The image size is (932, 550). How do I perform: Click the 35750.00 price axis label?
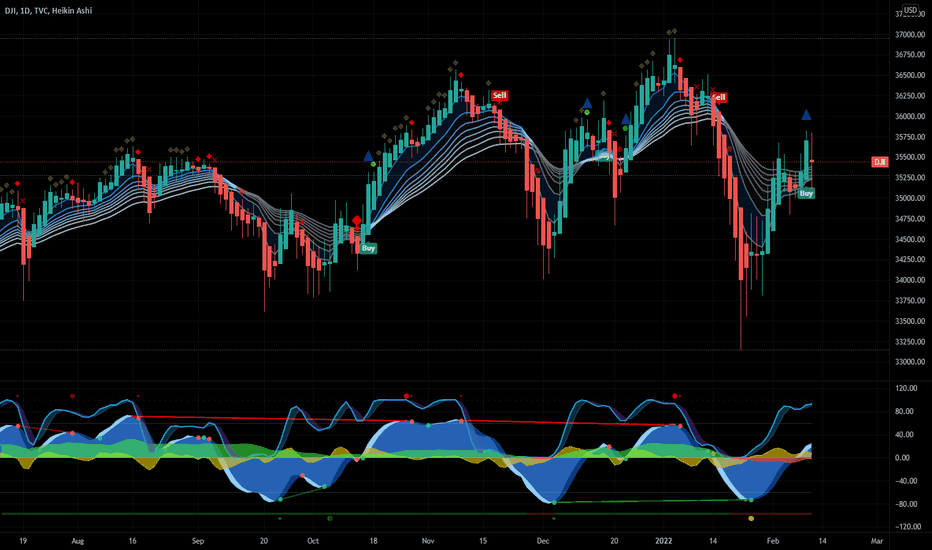click(x=910, y=137)
